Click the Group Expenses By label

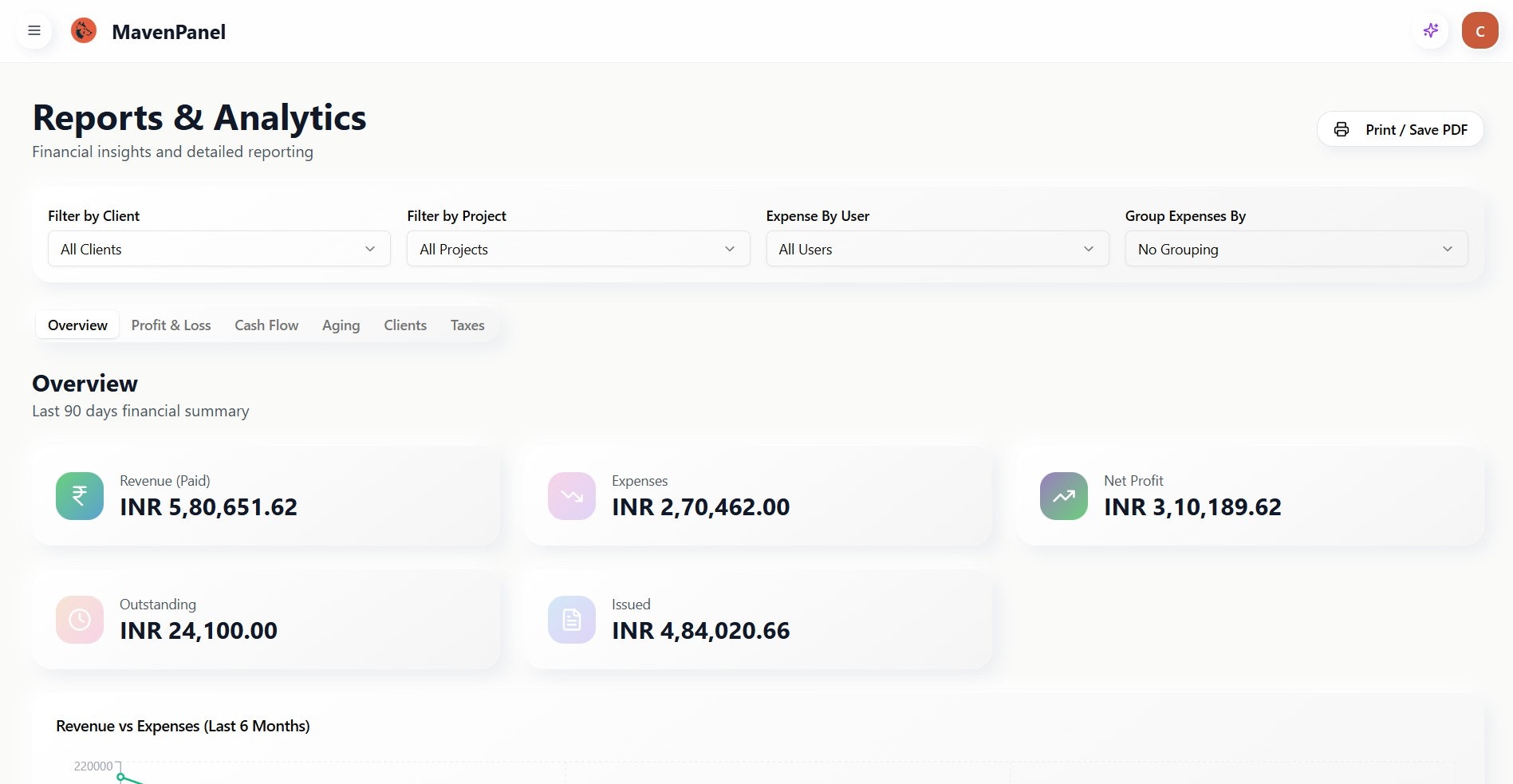(1185, 216)
